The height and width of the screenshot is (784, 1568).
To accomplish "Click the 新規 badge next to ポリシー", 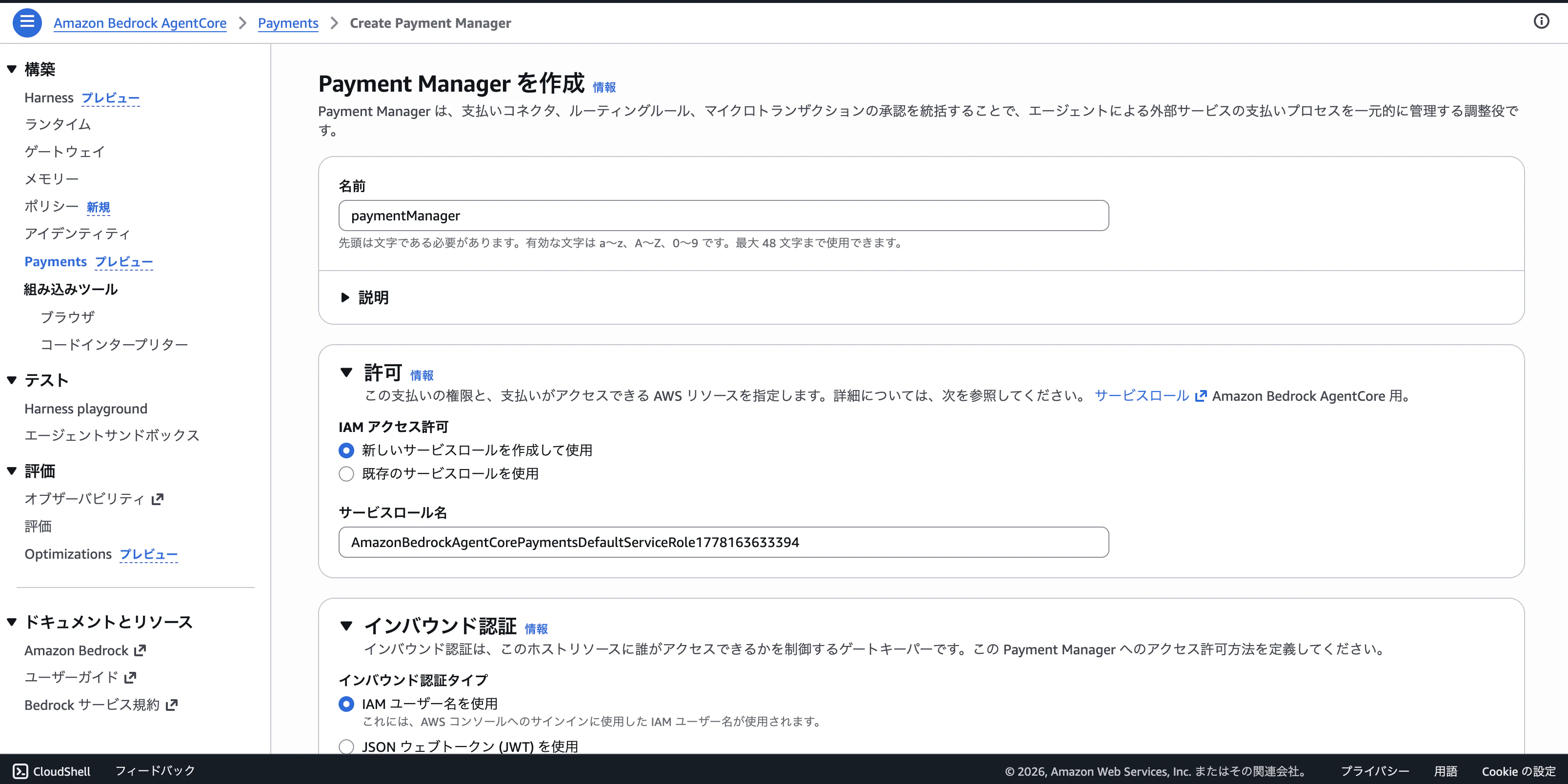I will click(98, 207).
